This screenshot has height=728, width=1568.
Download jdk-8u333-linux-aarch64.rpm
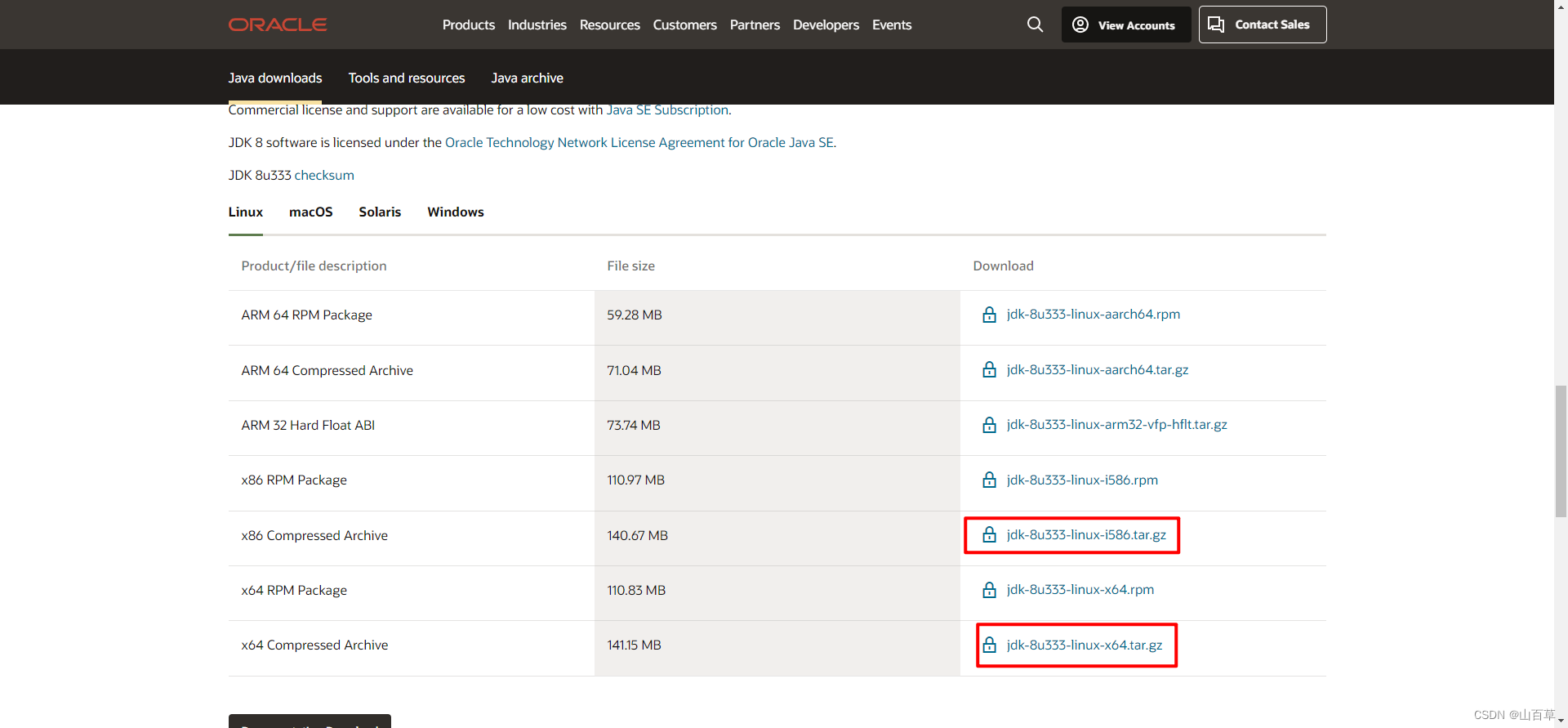coord(1094,314)
